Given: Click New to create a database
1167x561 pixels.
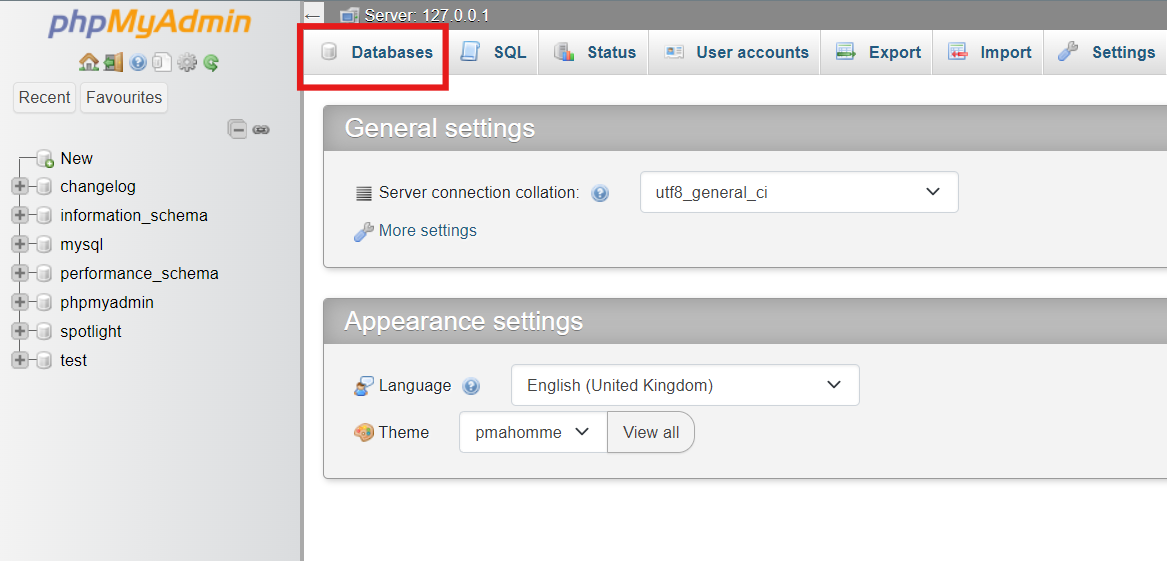Looking at the screenshot, I should point(77,158).
